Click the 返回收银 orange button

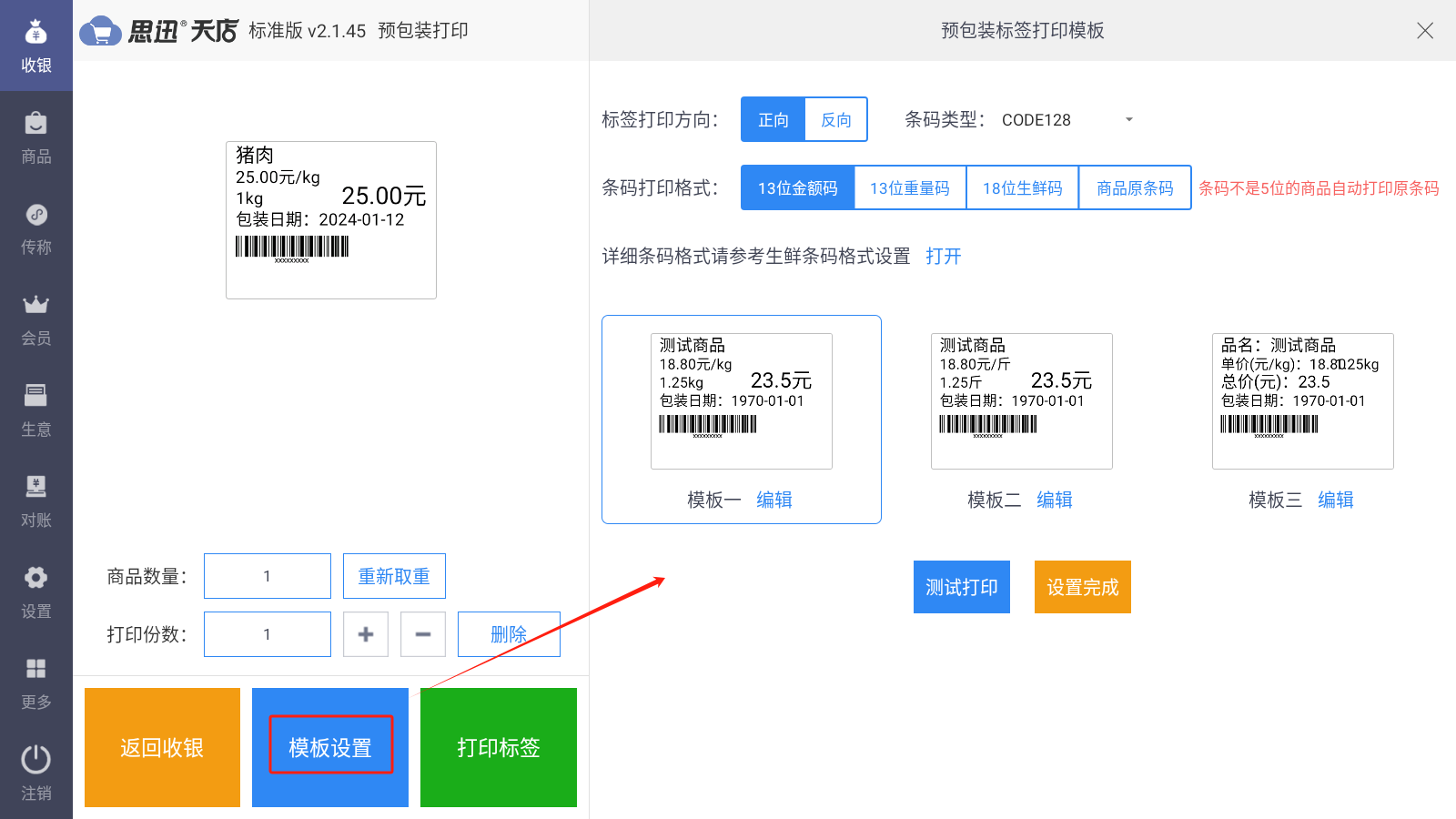[x=162, y=747]
